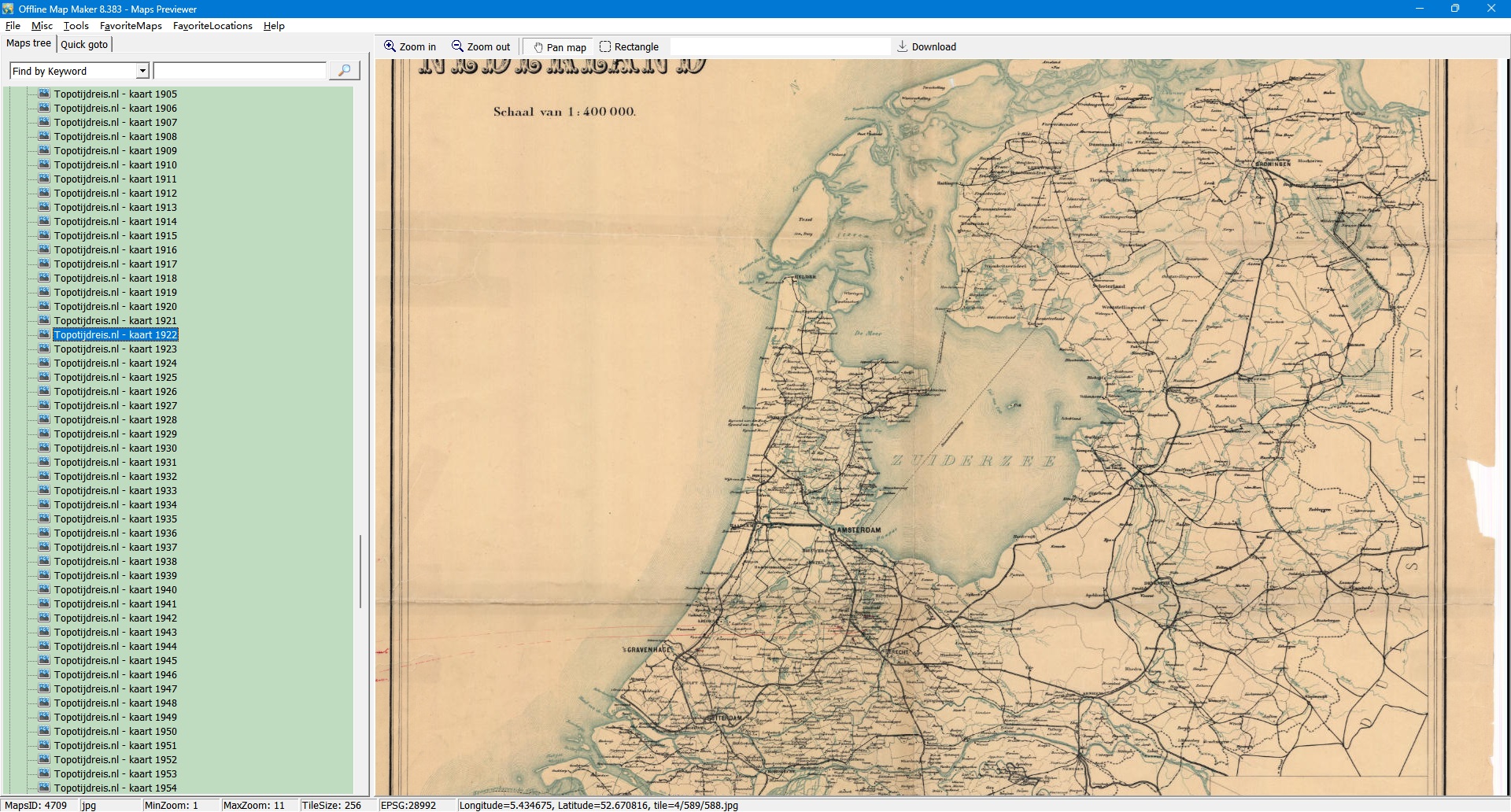Open the Tools menu
The height and width of the screenshot is (812, 1511).
76,26
